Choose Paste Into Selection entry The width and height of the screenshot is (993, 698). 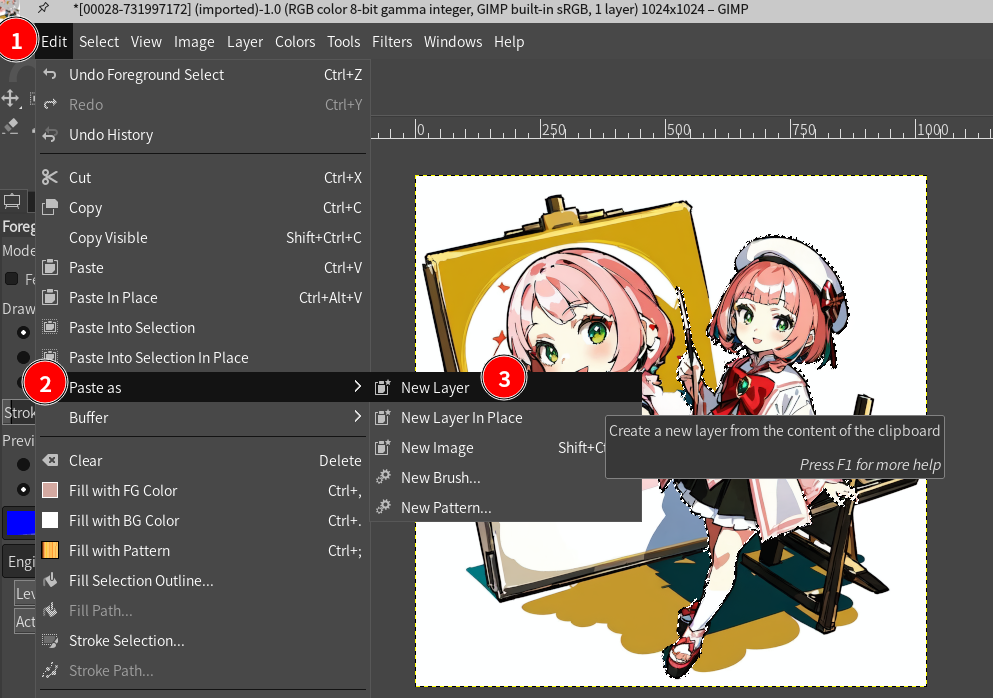203,327
